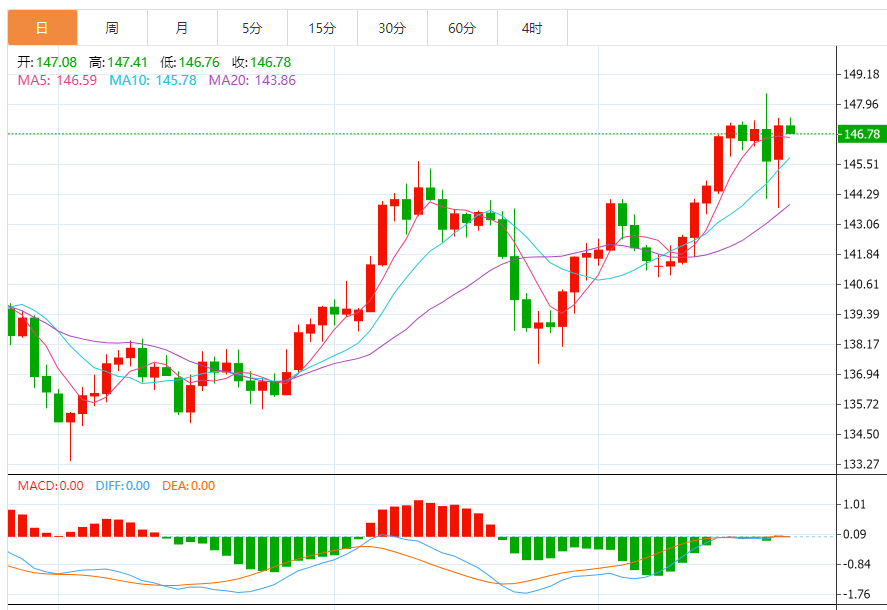Click the 收: 146.78 close price
887x610 pixels.
[261, 62]
